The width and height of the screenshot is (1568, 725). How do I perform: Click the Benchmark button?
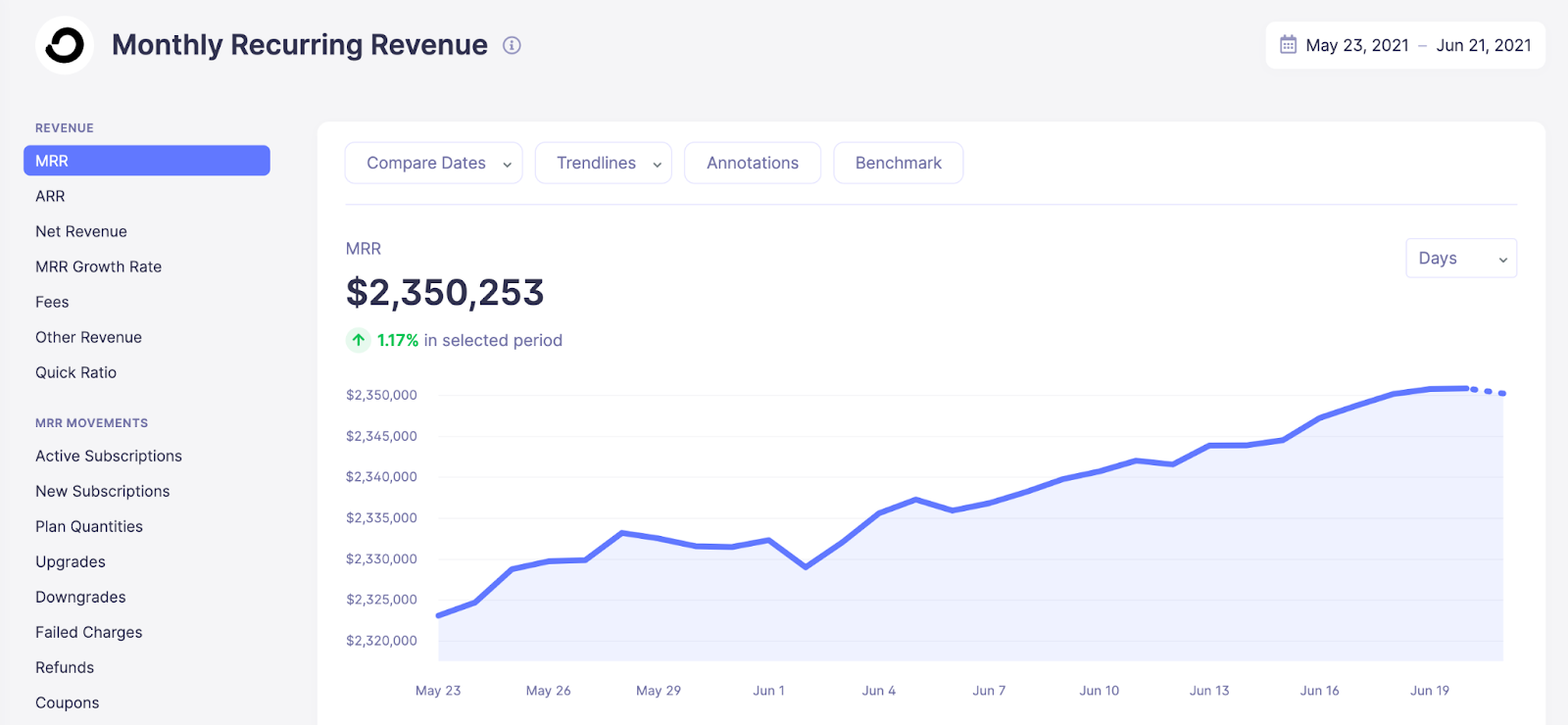coord(898,163)
